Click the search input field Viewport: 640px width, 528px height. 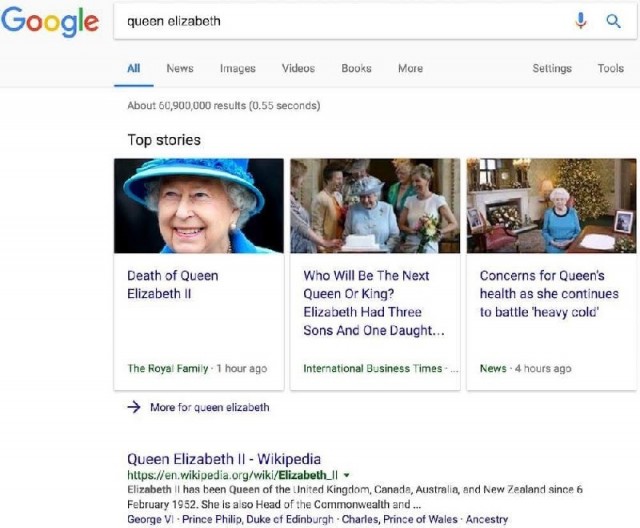340,21
